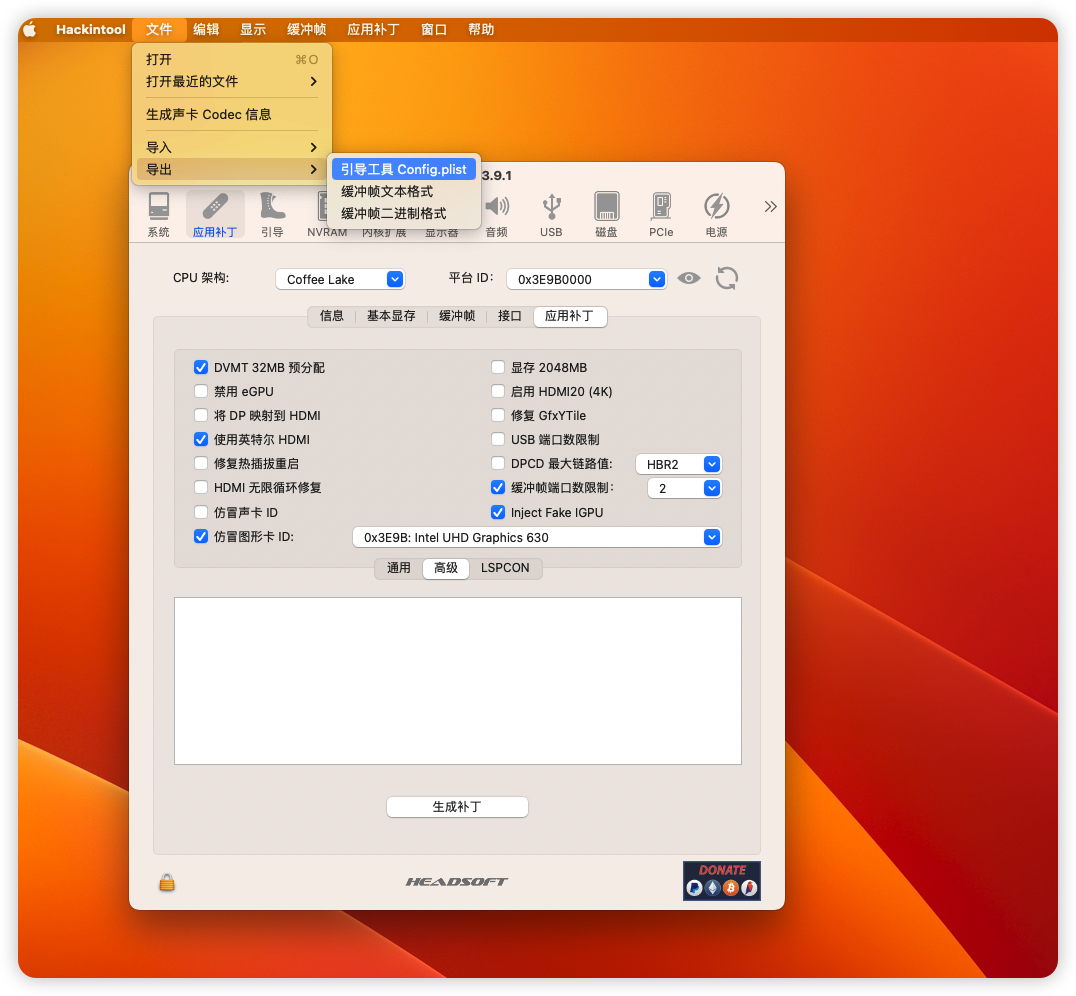Enable USB 端口数限制 checkbox

tap(498, 439)
